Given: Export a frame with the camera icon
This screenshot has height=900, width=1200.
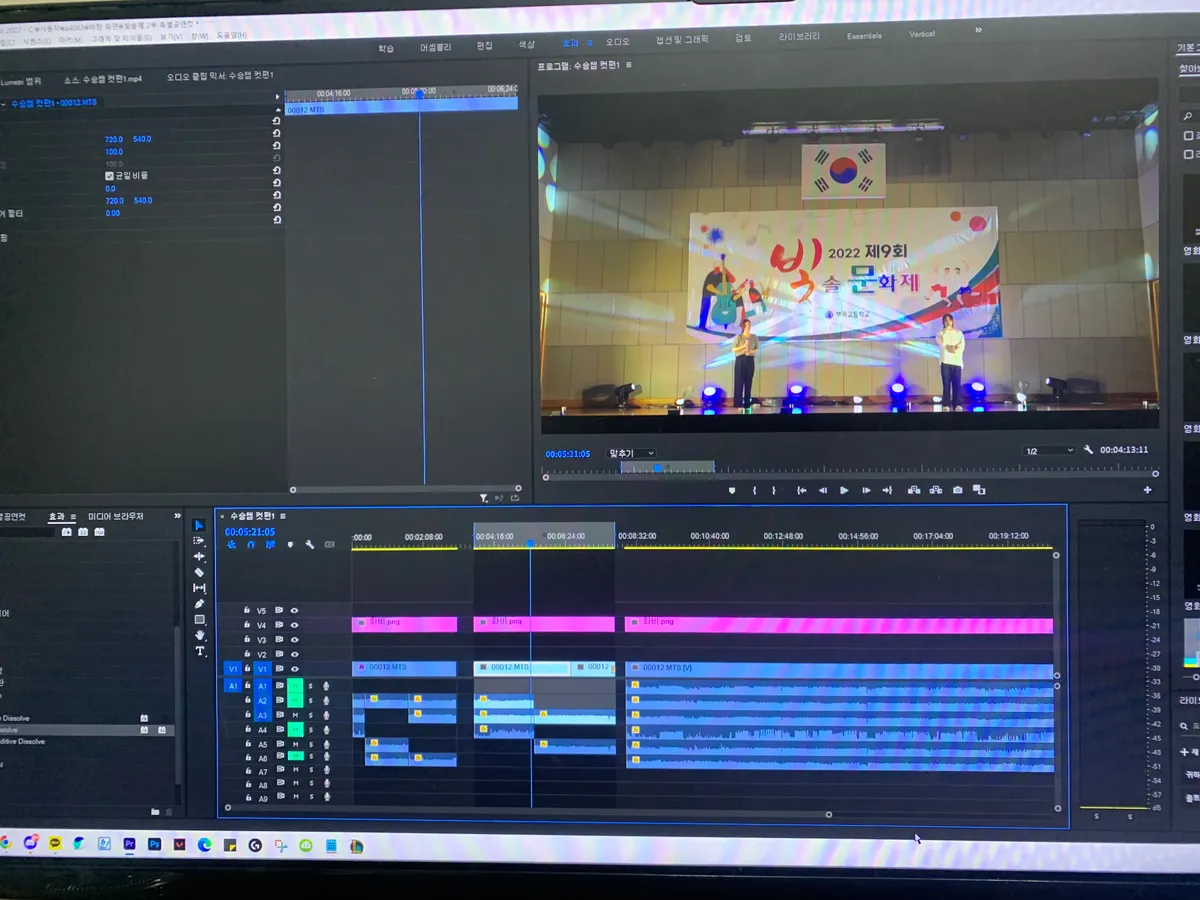Looking at the screenshot, I should pyautogui.click(x=958, y=490).
